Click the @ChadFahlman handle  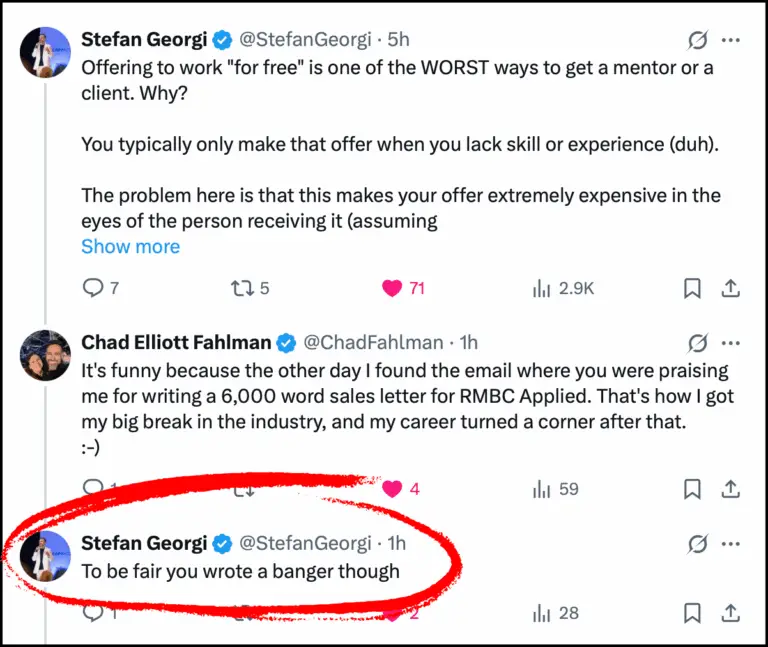[x=369, y=342]
